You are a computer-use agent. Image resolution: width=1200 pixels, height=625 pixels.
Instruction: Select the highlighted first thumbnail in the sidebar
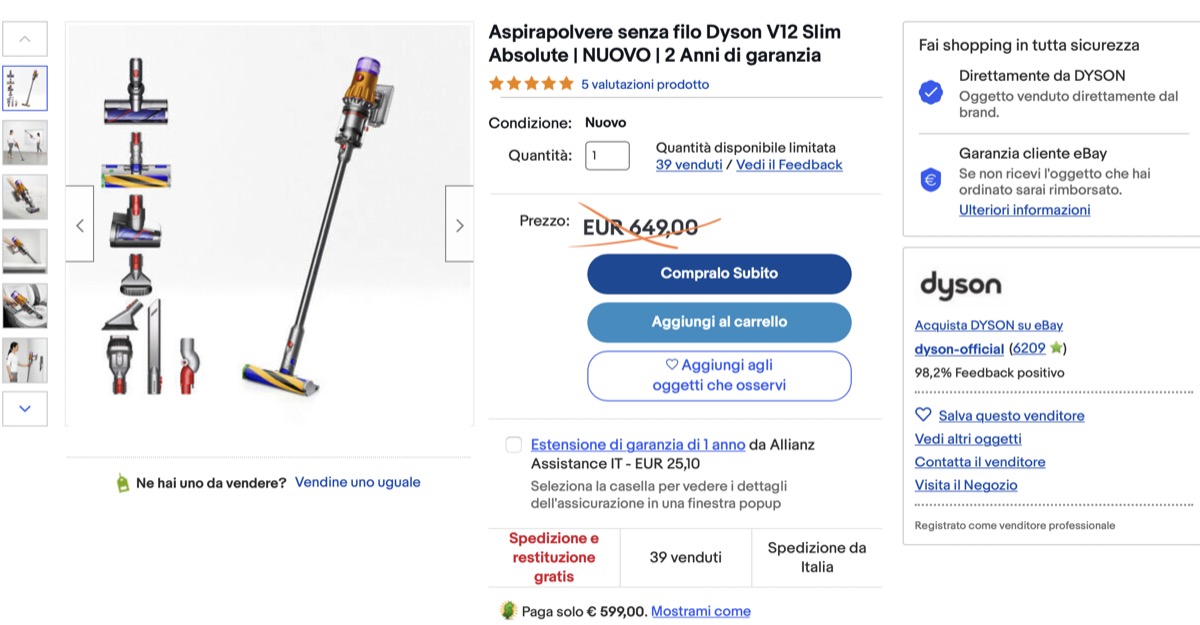26,87
